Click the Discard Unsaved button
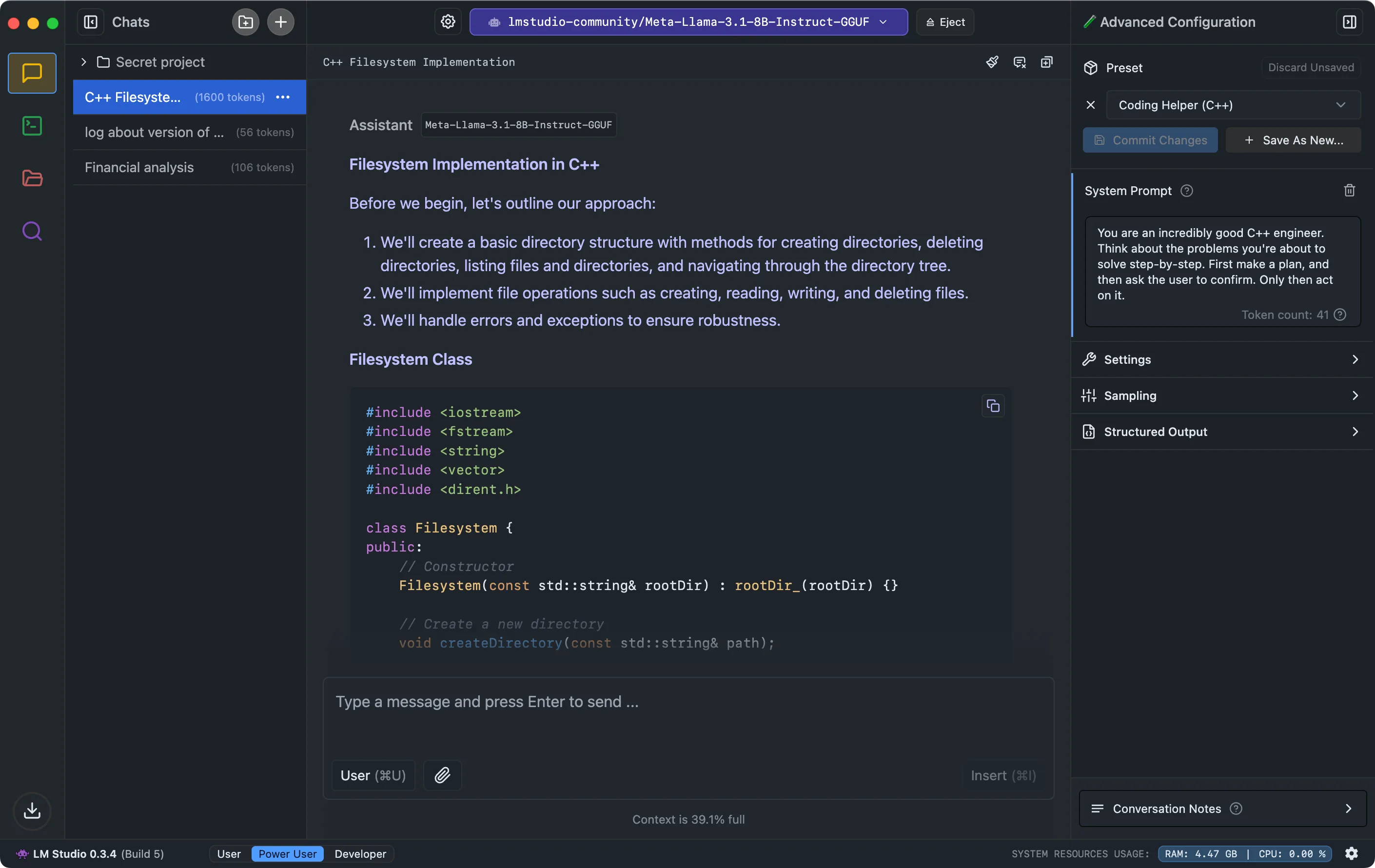 point(1311,67)
